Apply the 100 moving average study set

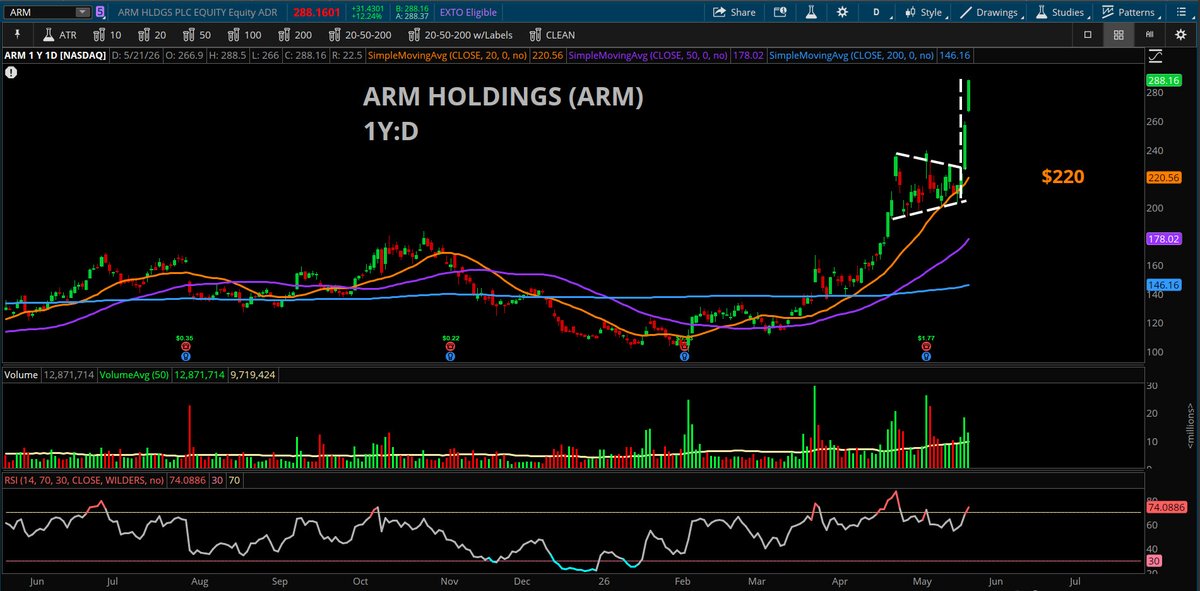(244, 34)
